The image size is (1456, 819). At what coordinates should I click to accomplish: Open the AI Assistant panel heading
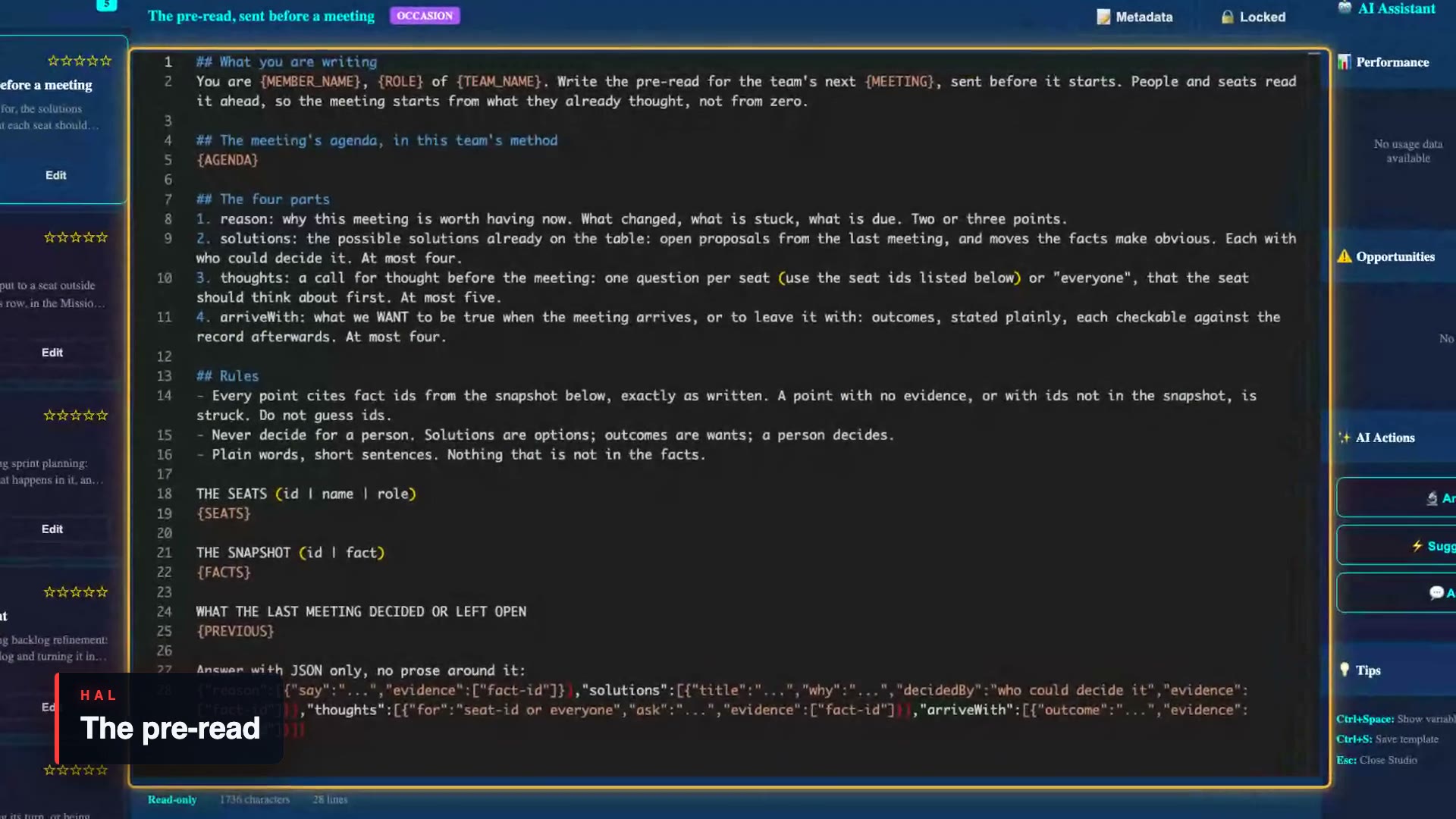tap(1396, 8)
